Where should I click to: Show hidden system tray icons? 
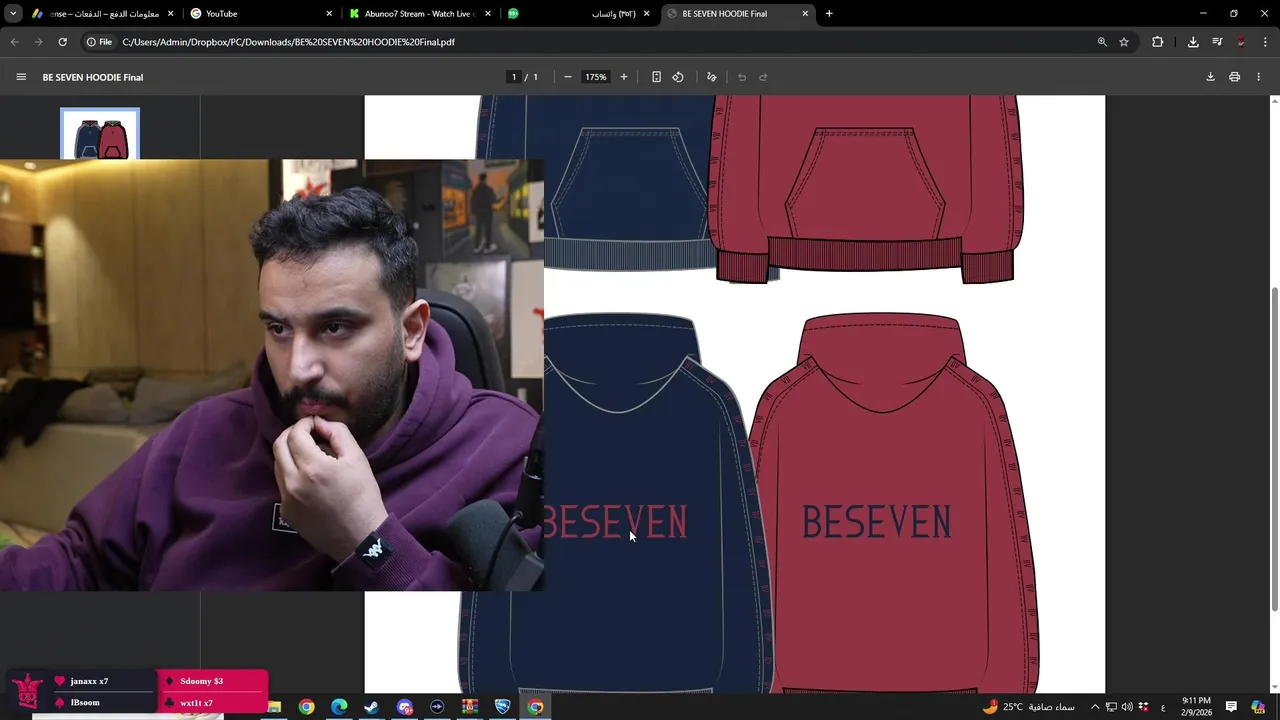(x=1095, y=707)
